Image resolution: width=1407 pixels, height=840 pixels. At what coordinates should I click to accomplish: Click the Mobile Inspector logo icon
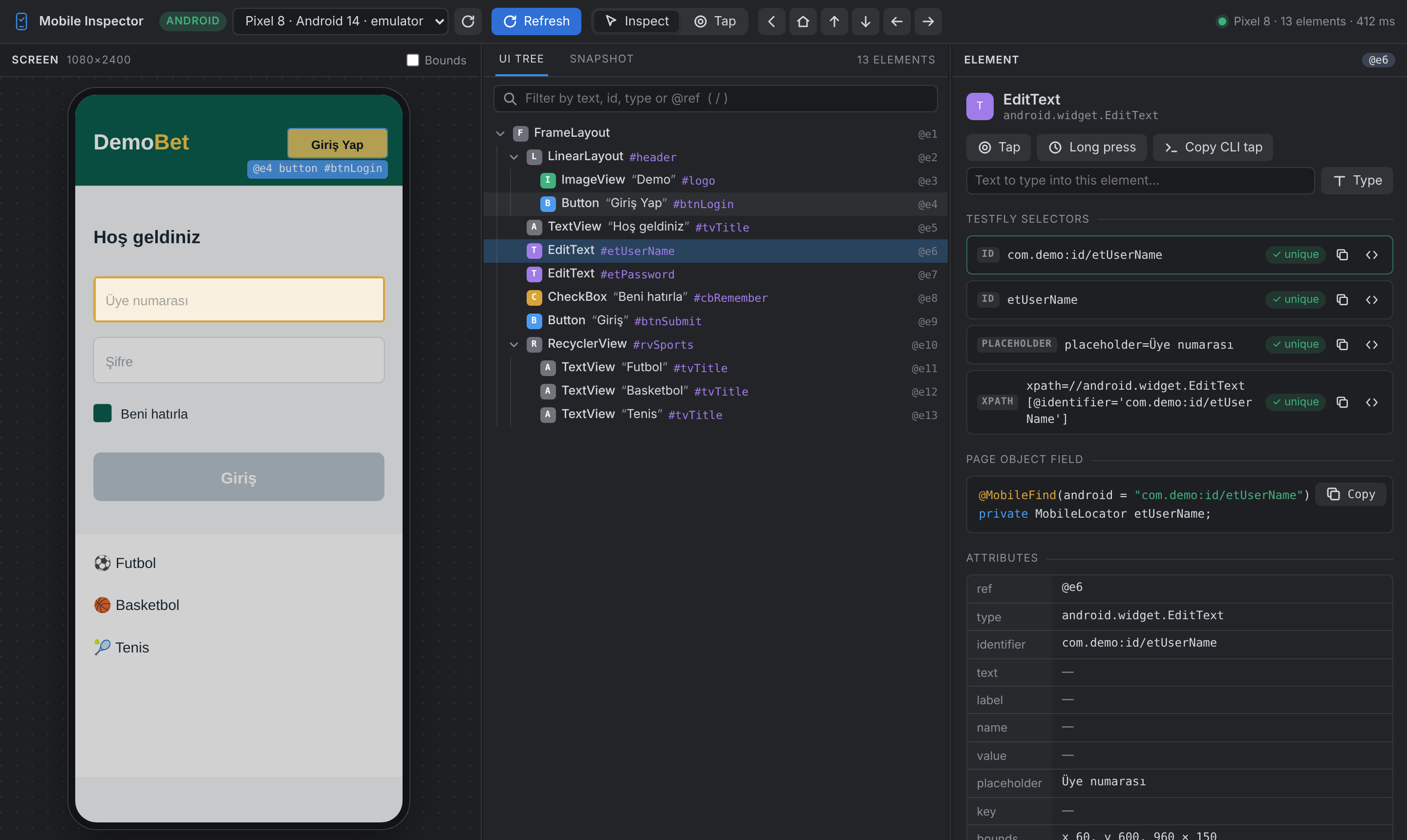(21, 21)
